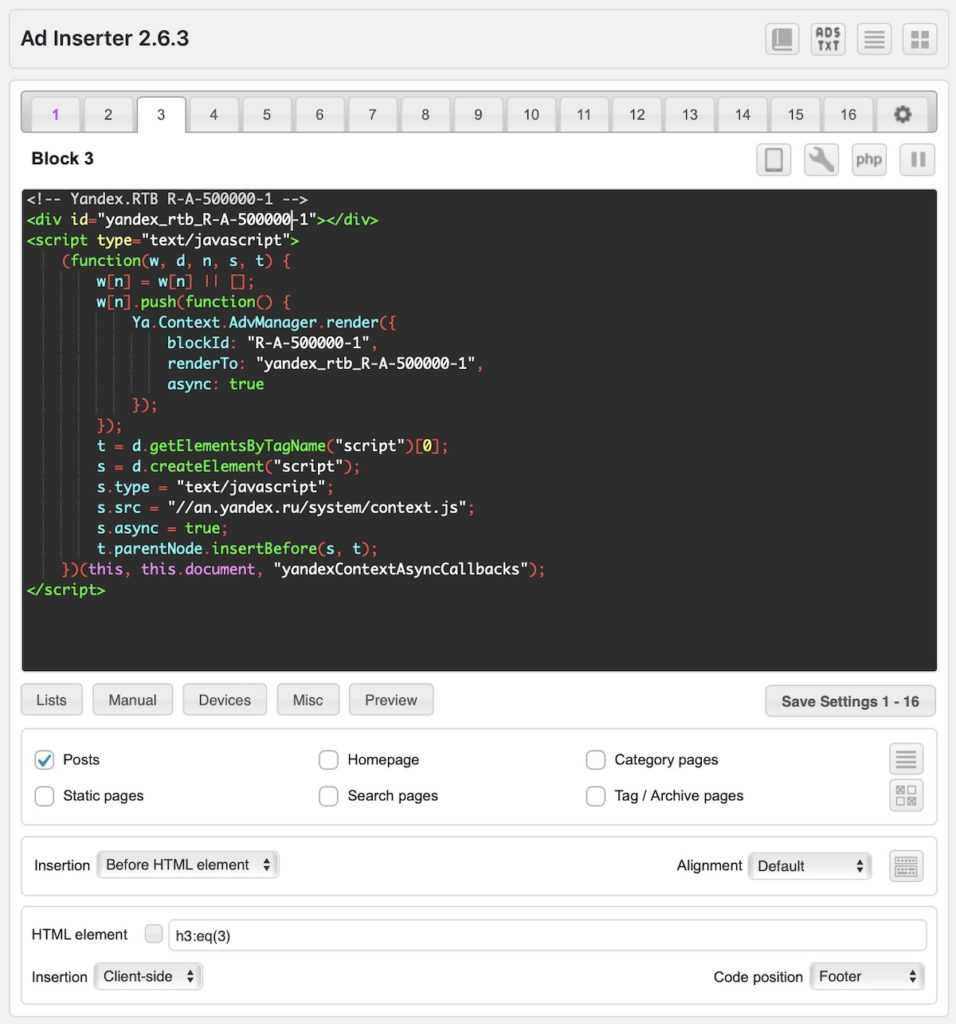Click the HTML element selector field
The width and height of the screenshot is (956, 1024).
[x=547, y=935]
